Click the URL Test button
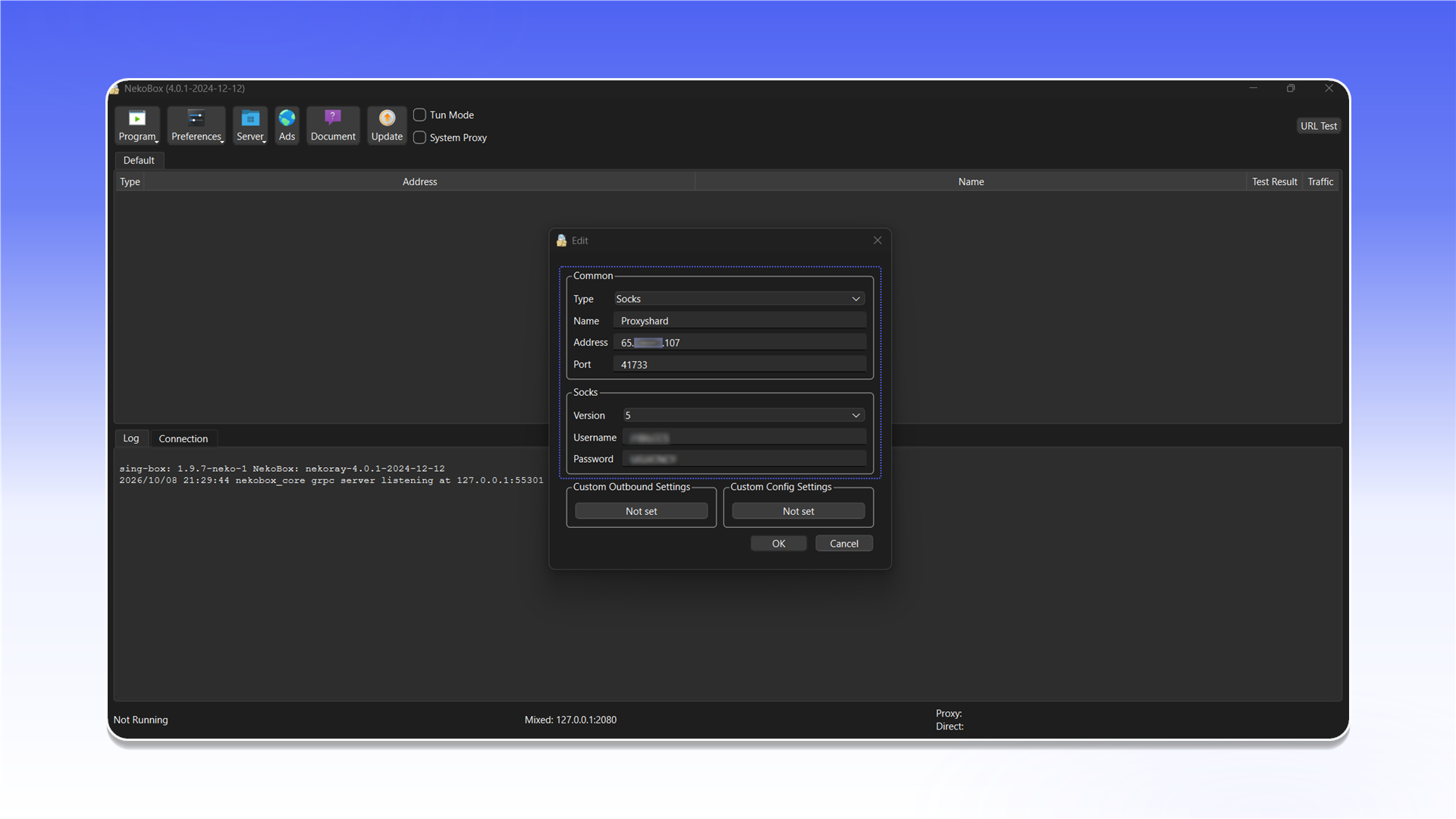The image size is (1456, 819). [1319, 126]
